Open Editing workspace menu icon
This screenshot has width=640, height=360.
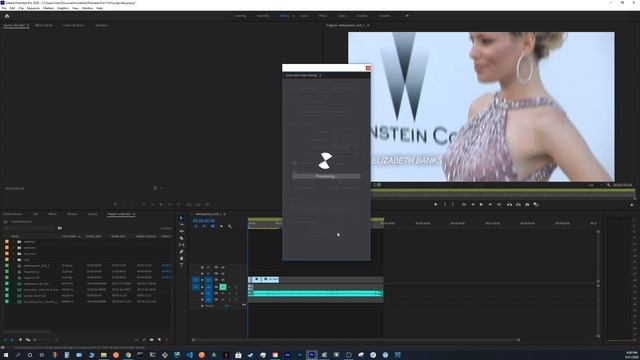pyautogui.click(x=293, y=16)
